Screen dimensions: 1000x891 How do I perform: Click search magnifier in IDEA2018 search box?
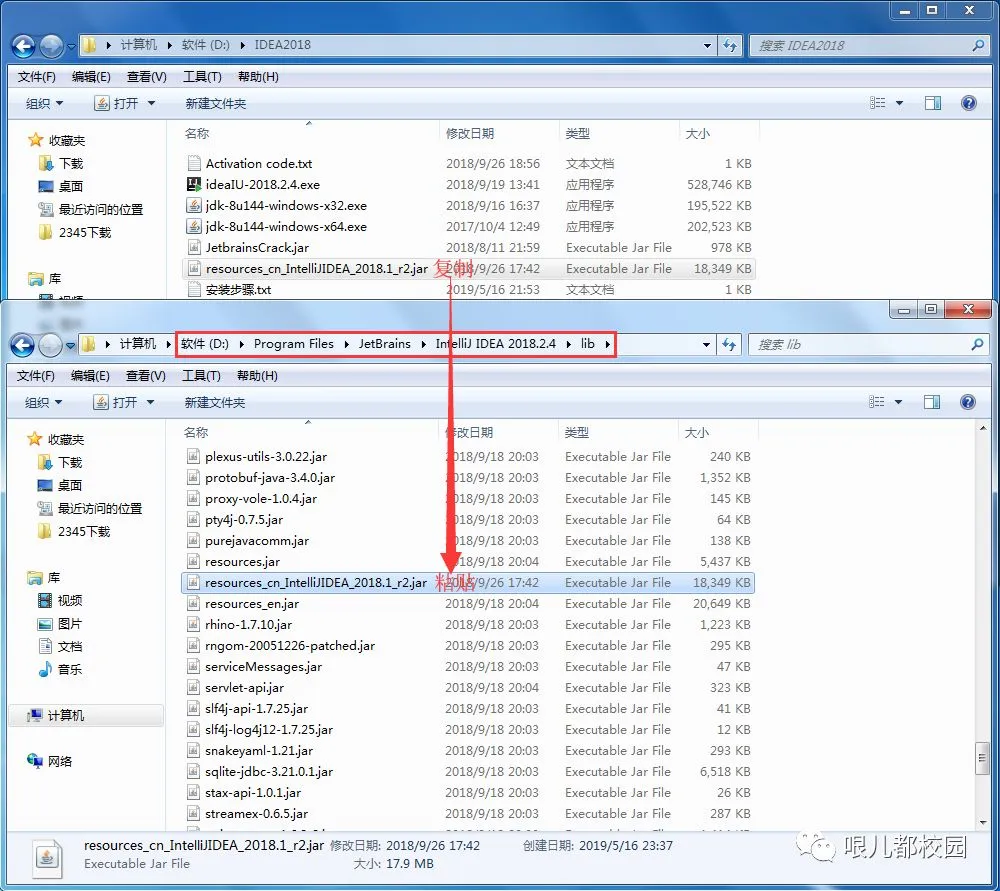978,46
